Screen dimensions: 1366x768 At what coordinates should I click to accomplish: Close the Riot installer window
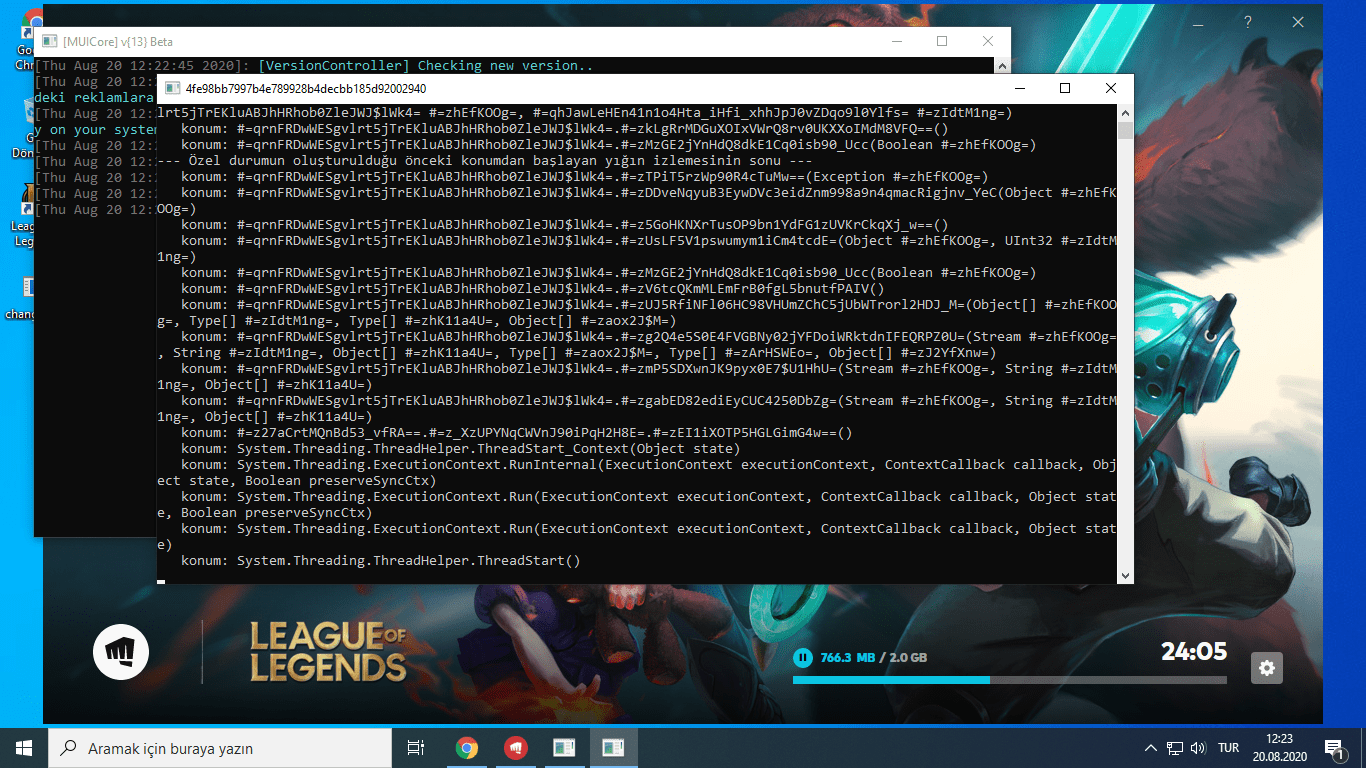[1298, 22]
